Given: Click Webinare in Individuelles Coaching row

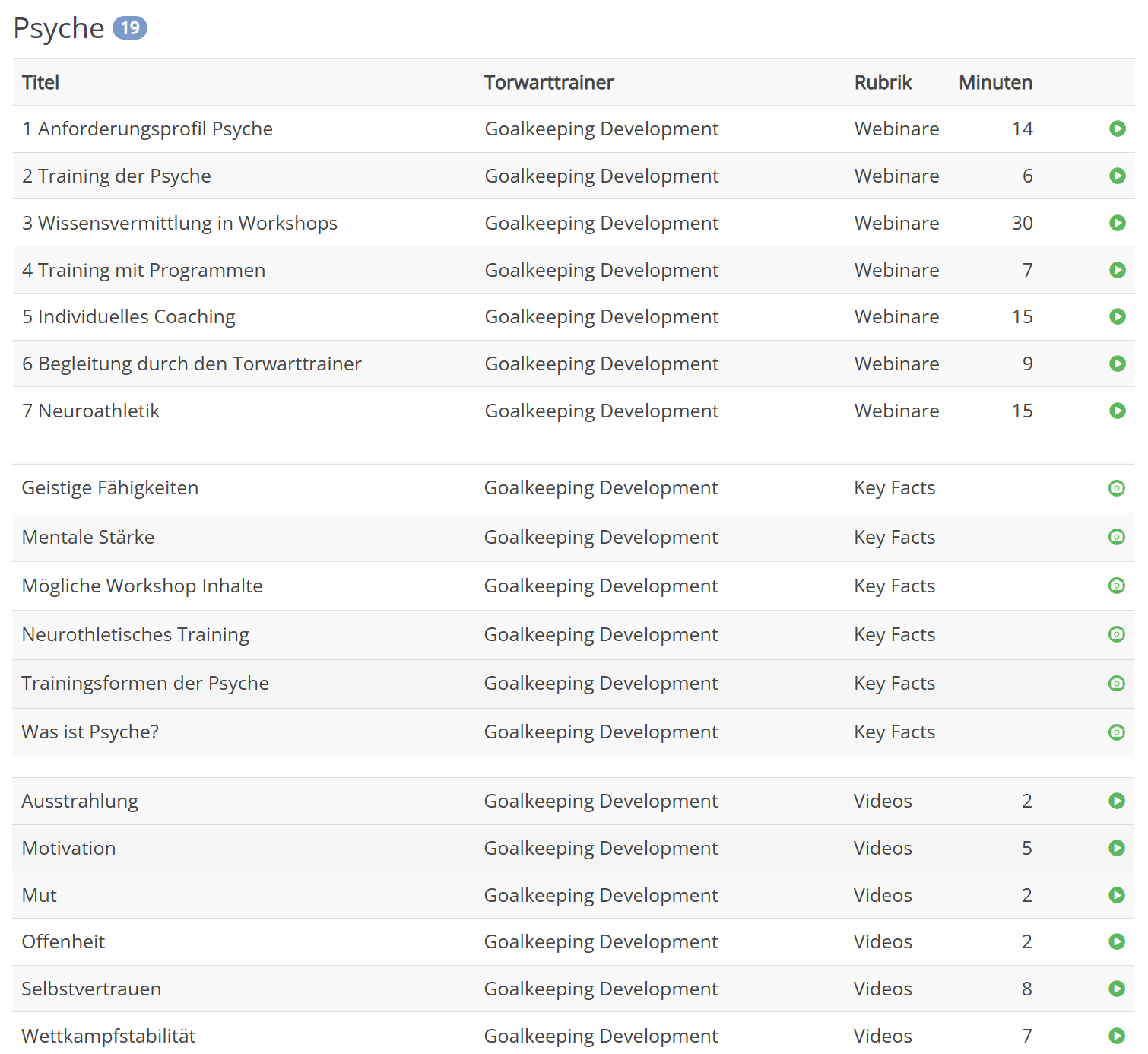Looking at the screenshot, I should [x=896, y=316].
